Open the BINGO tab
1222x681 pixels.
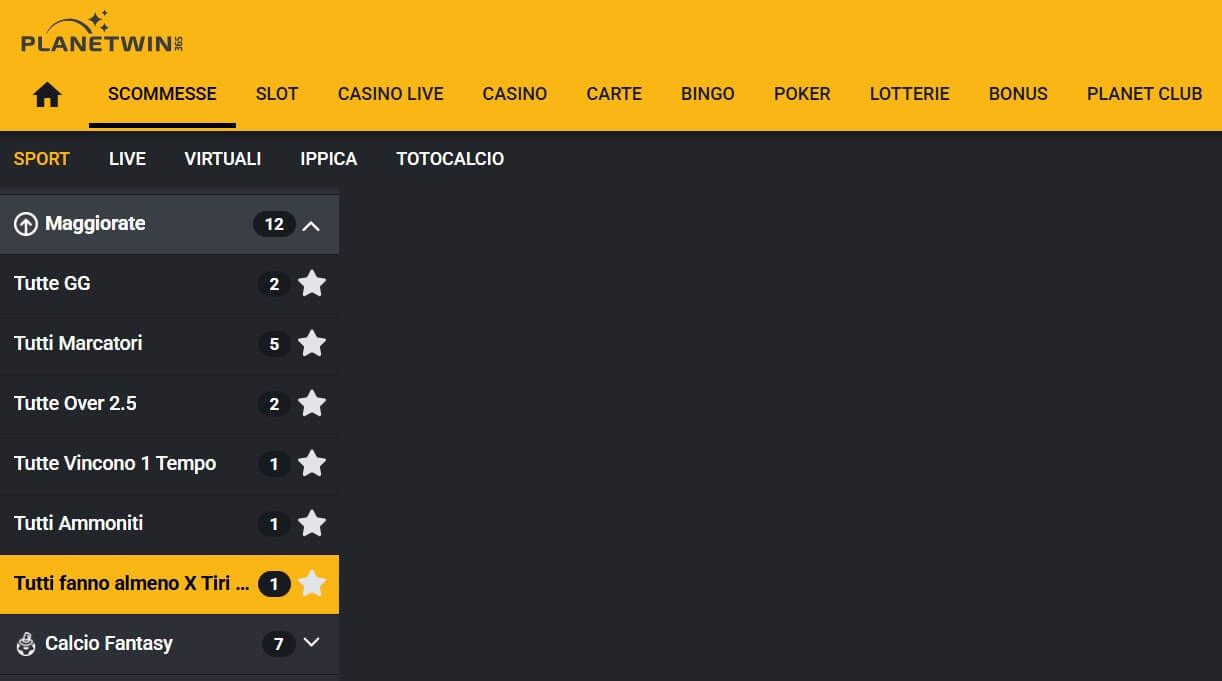tap(708, 94)
